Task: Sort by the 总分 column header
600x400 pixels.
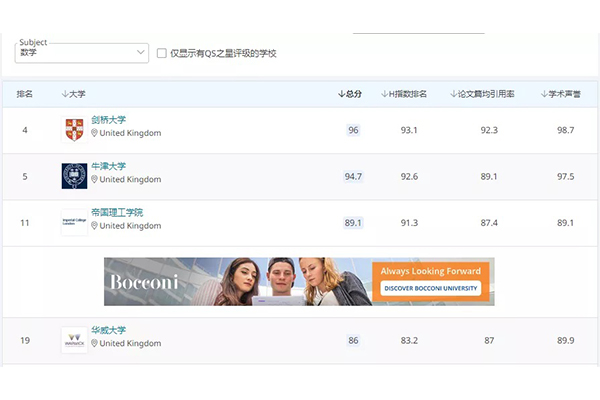Action: pyautogui.click(x=350, y=94)
